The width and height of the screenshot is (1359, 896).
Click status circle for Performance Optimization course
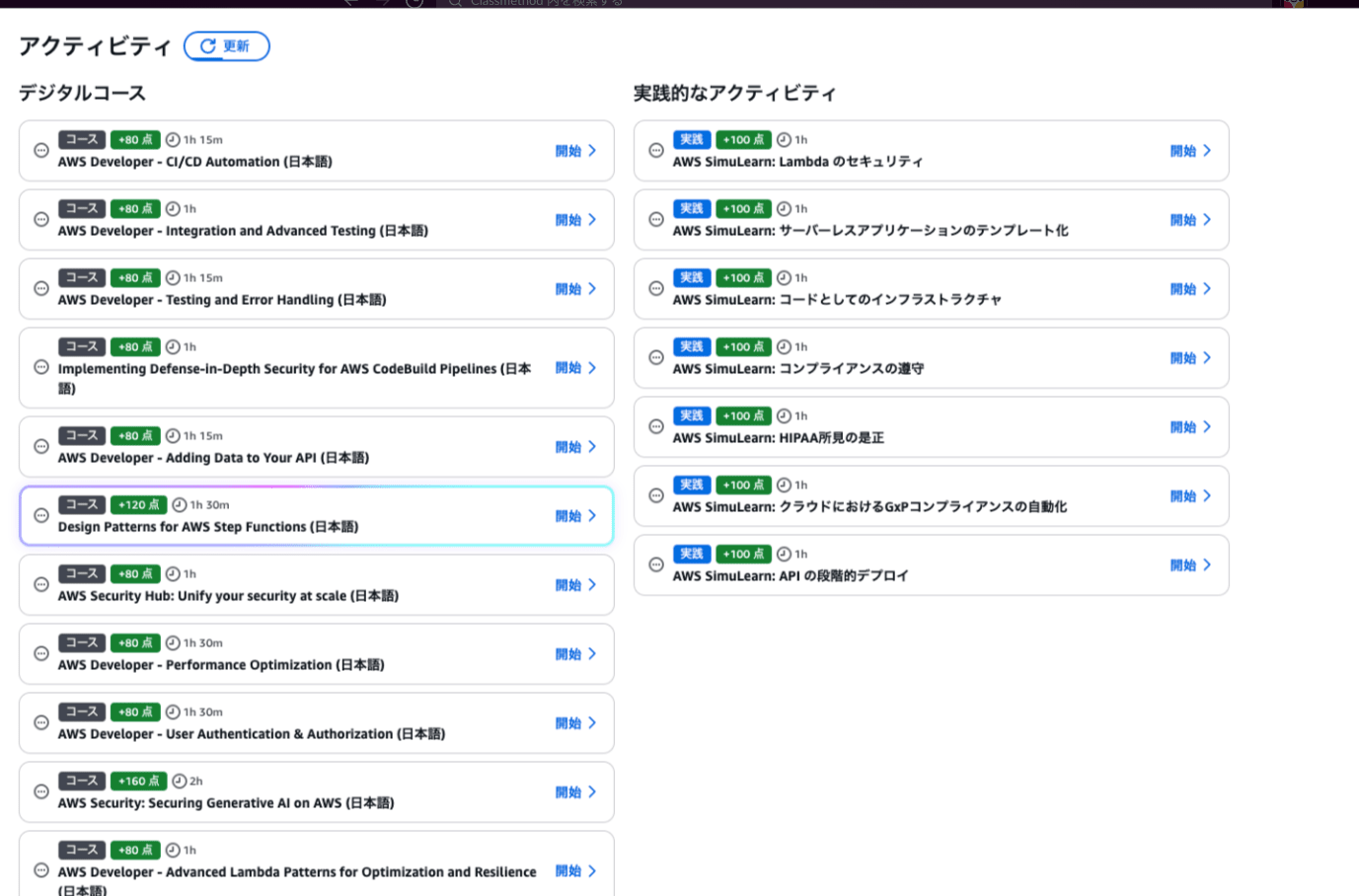tap(41, 654)
